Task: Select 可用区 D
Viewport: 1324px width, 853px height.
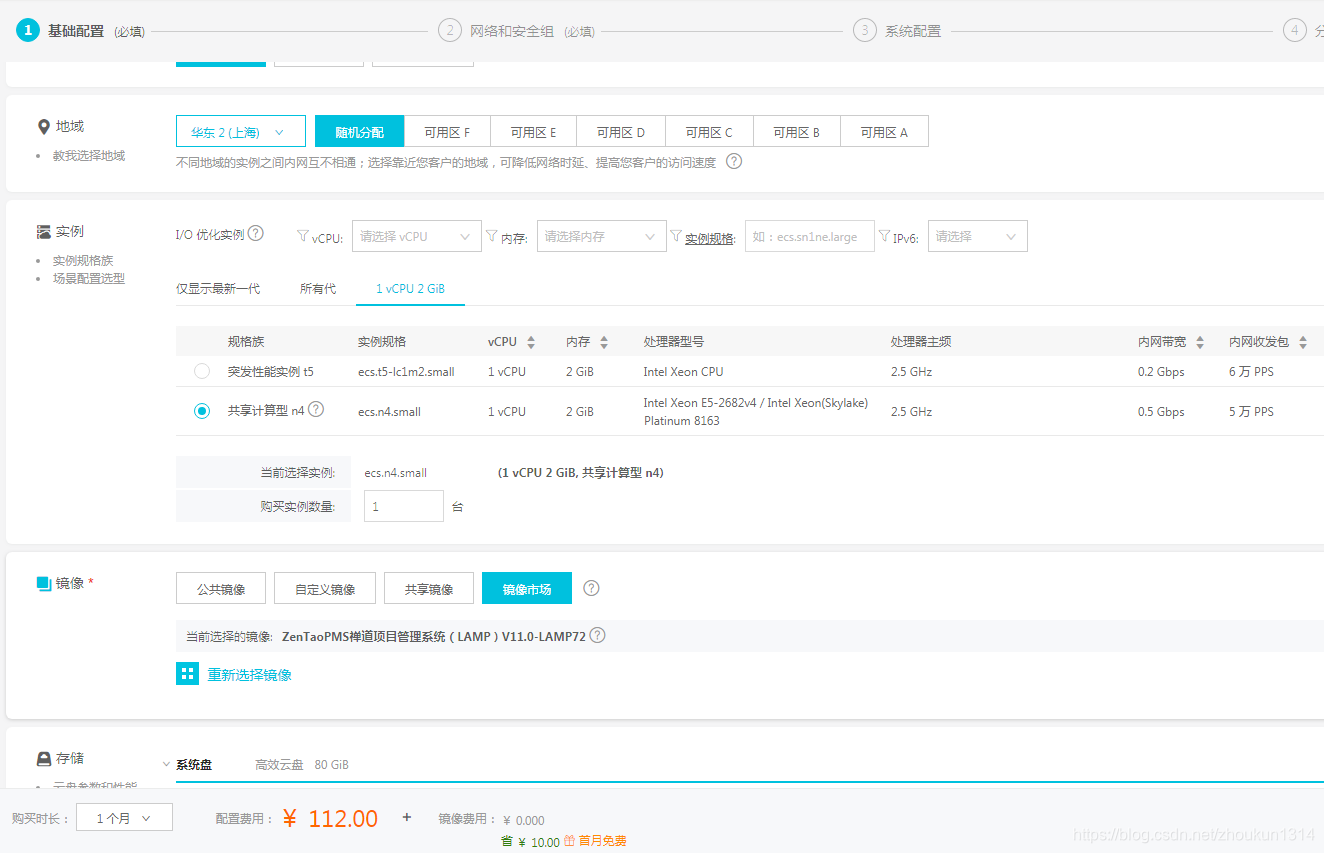Action: click(621, 132)
